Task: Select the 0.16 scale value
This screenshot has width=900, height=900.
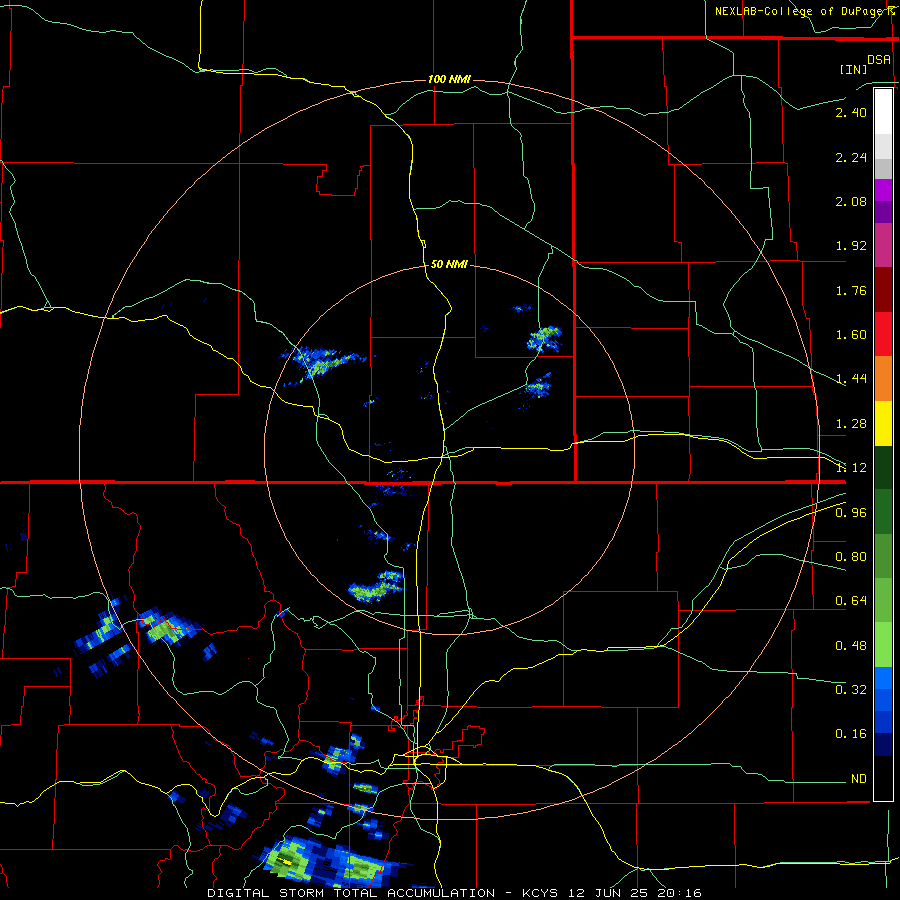Action: point(851,734)
